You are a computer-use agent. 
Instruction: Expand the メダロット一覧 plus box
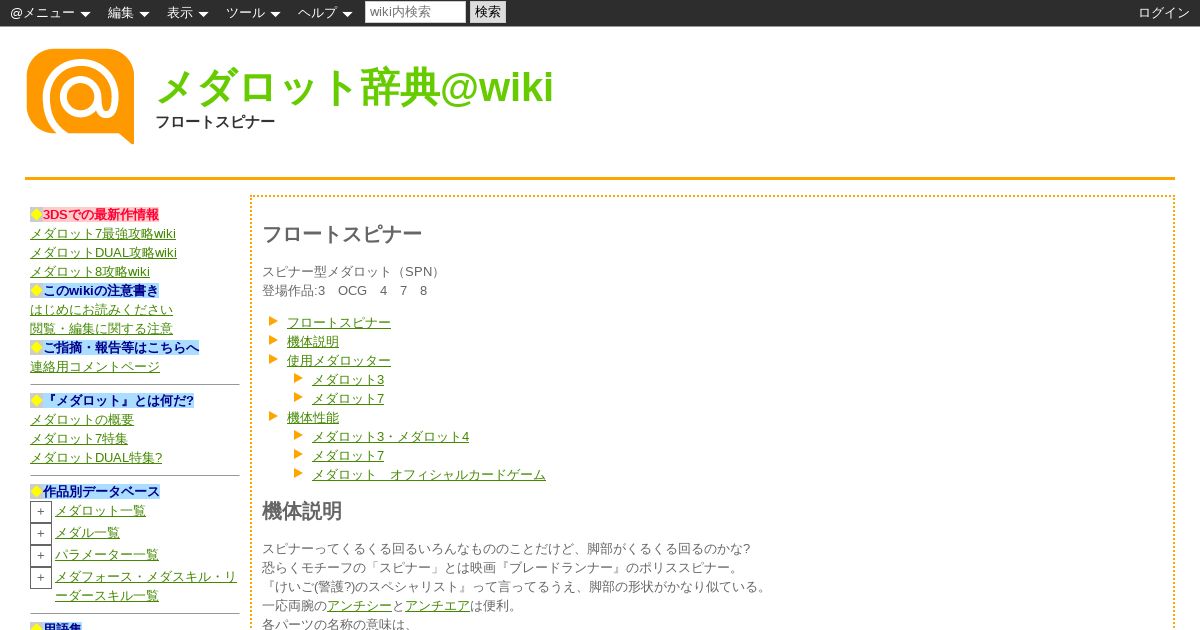41,512
